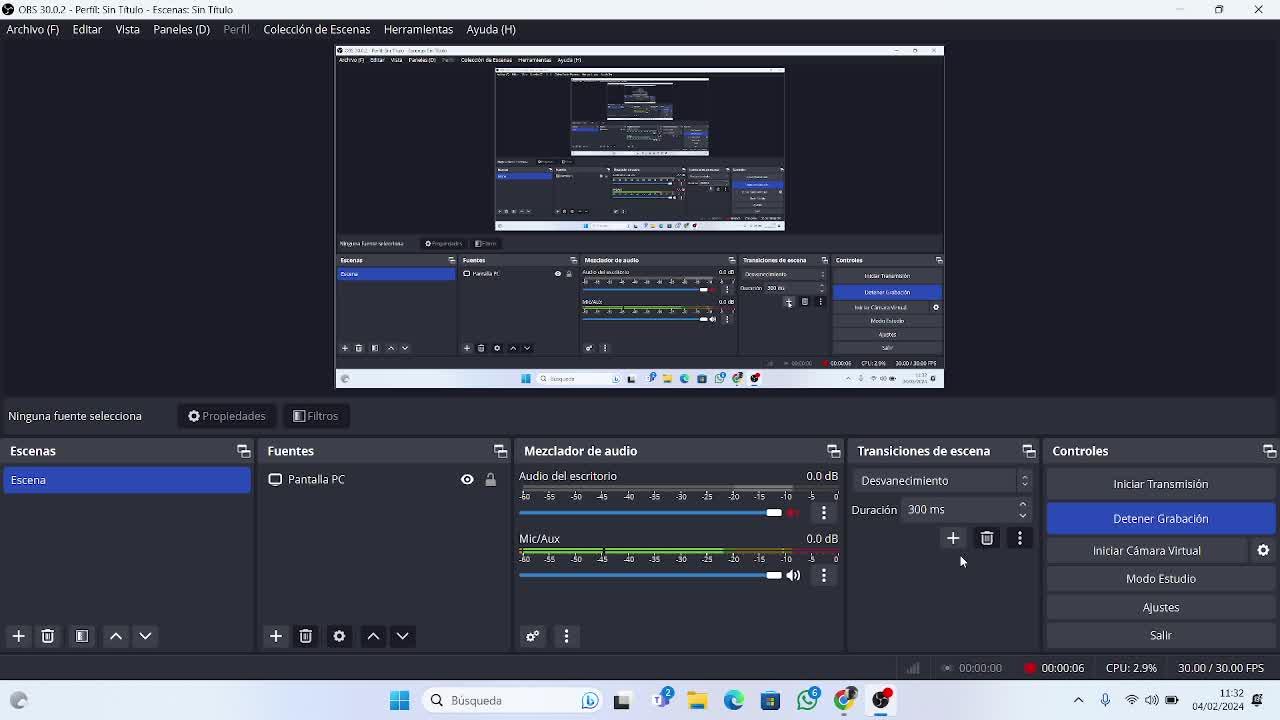Open Ajustes settings
Viewport: 1280px width, 720px height.
click(x=1160, y=607)
